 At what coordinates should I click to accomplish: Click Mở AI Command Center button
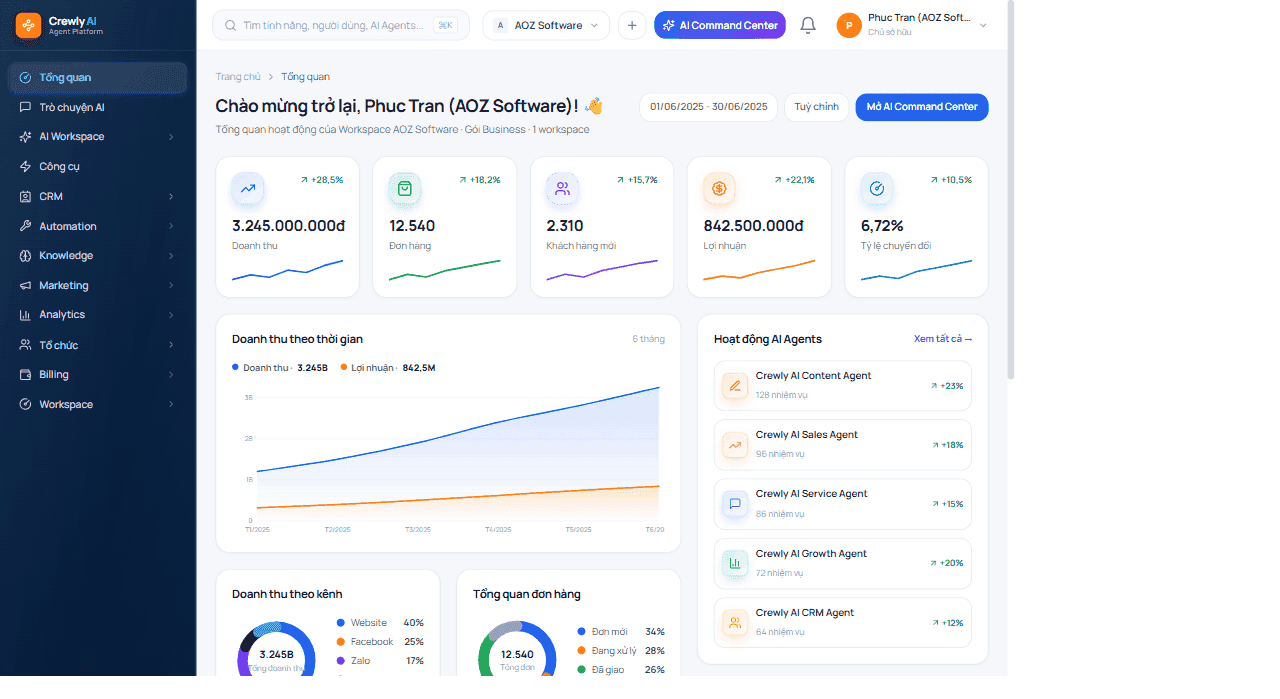point(922,107)
